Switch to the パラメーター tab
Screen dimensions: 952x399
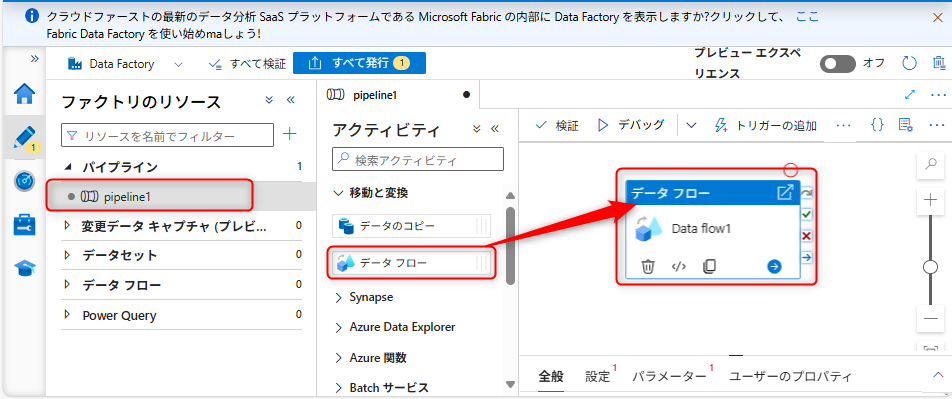(x=669, y=377)
